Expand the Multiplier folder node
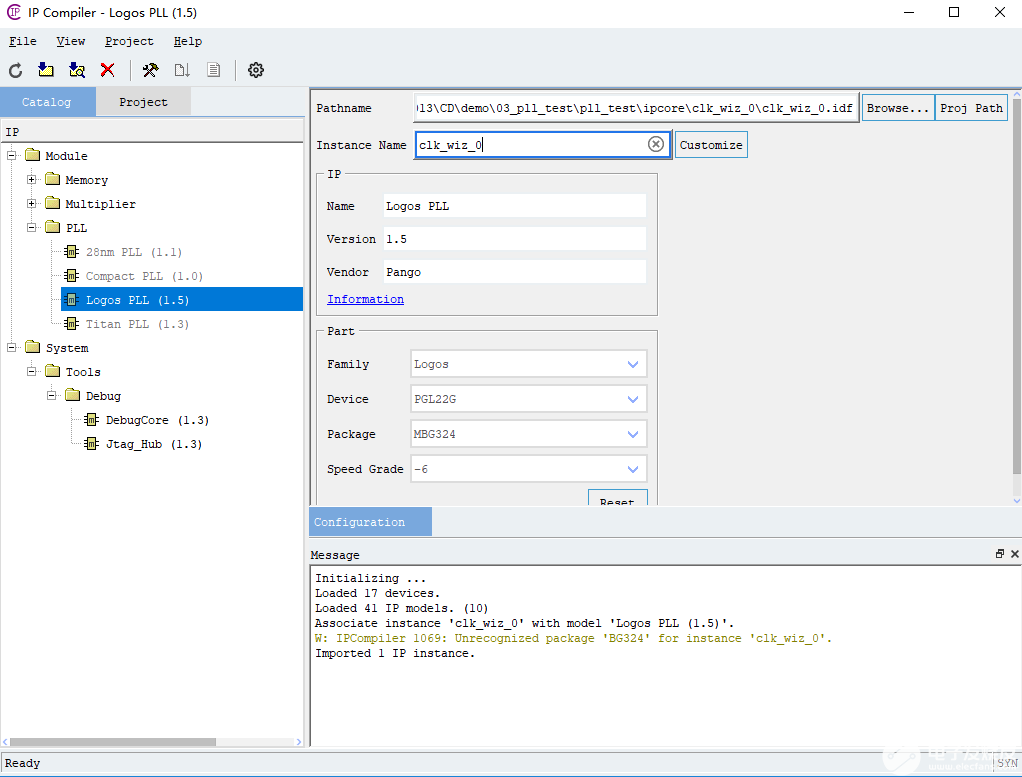The height and width of the screenshot is (777, 1022). 32,204
